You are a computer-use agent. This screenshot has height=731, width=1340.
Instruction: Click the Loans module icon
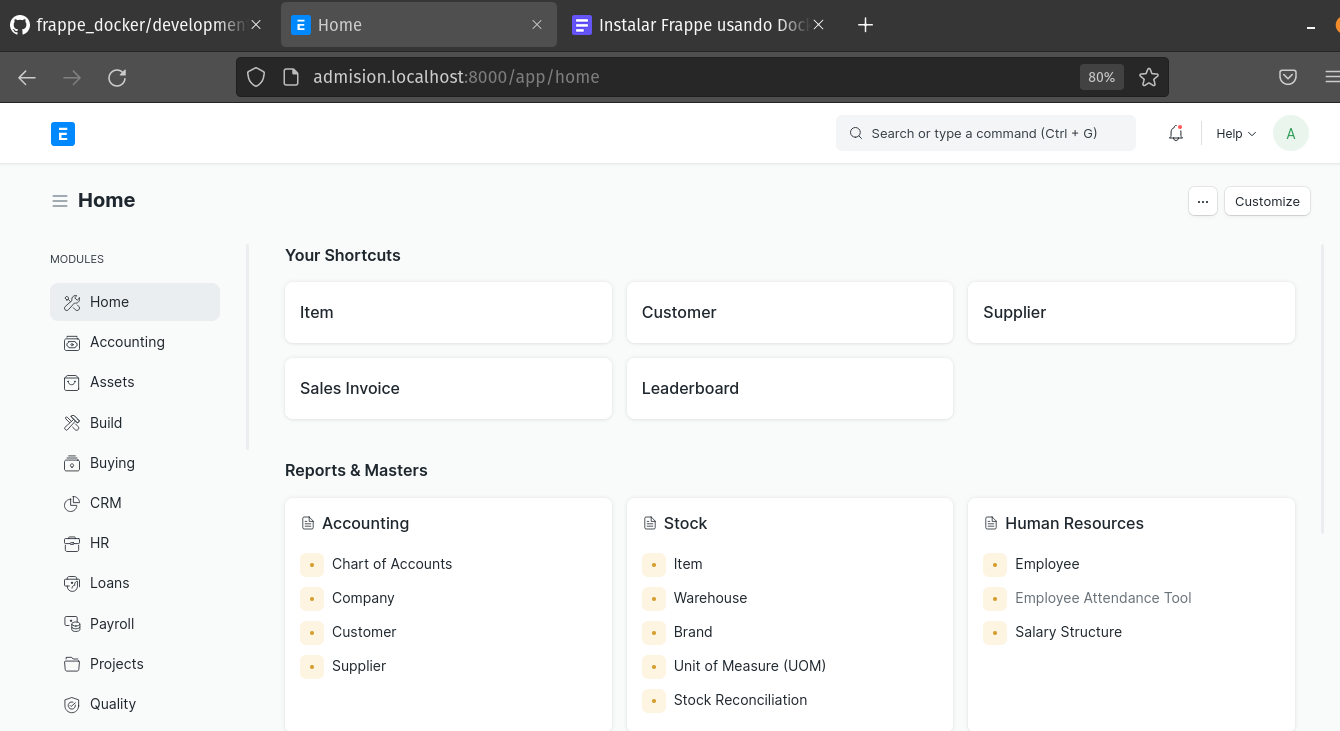(x=72, y=583)
